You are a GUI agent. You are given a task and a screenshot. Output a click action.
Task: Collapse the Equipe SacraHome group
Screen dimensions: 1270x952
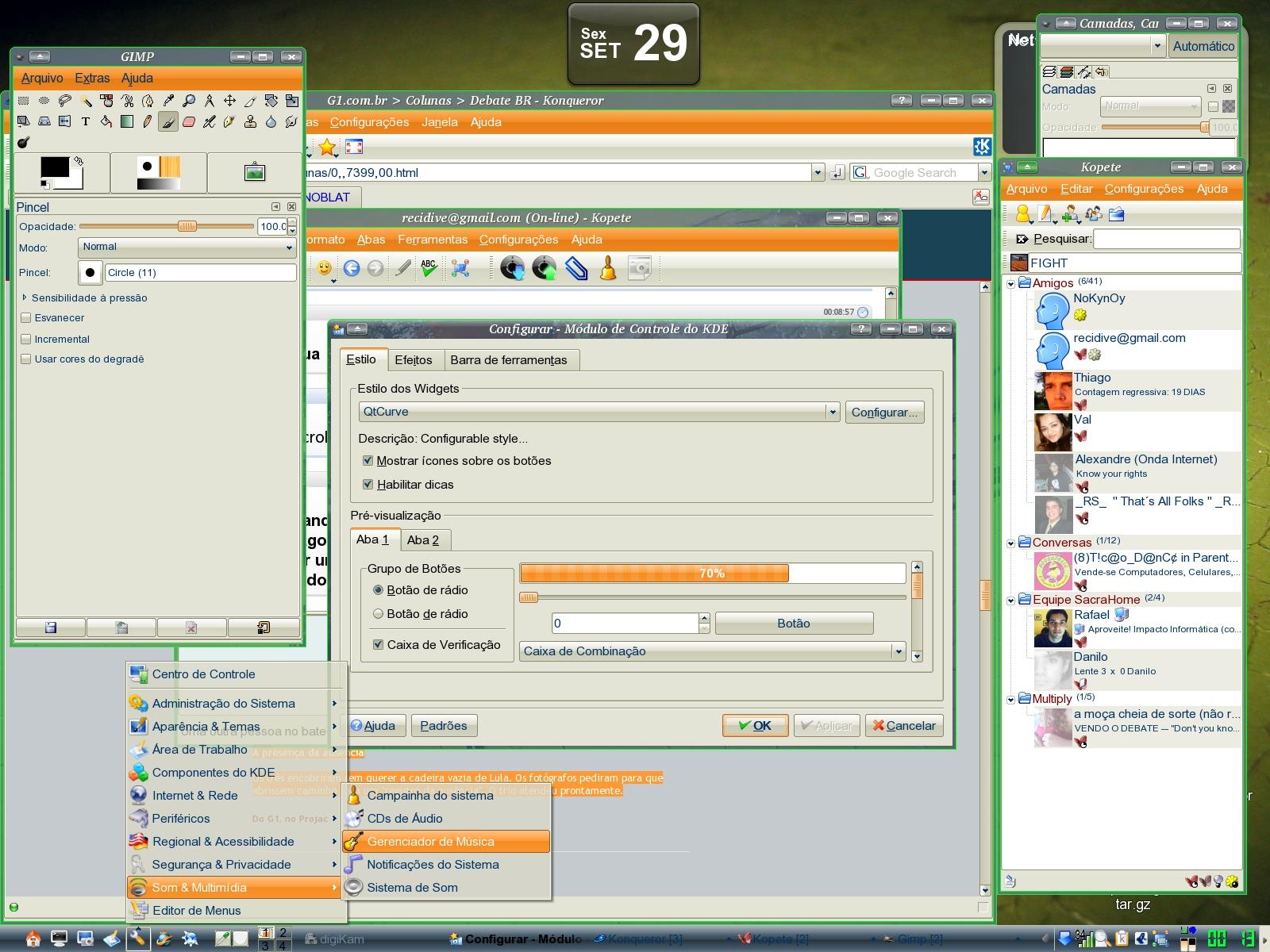[x=1011, y=601]
